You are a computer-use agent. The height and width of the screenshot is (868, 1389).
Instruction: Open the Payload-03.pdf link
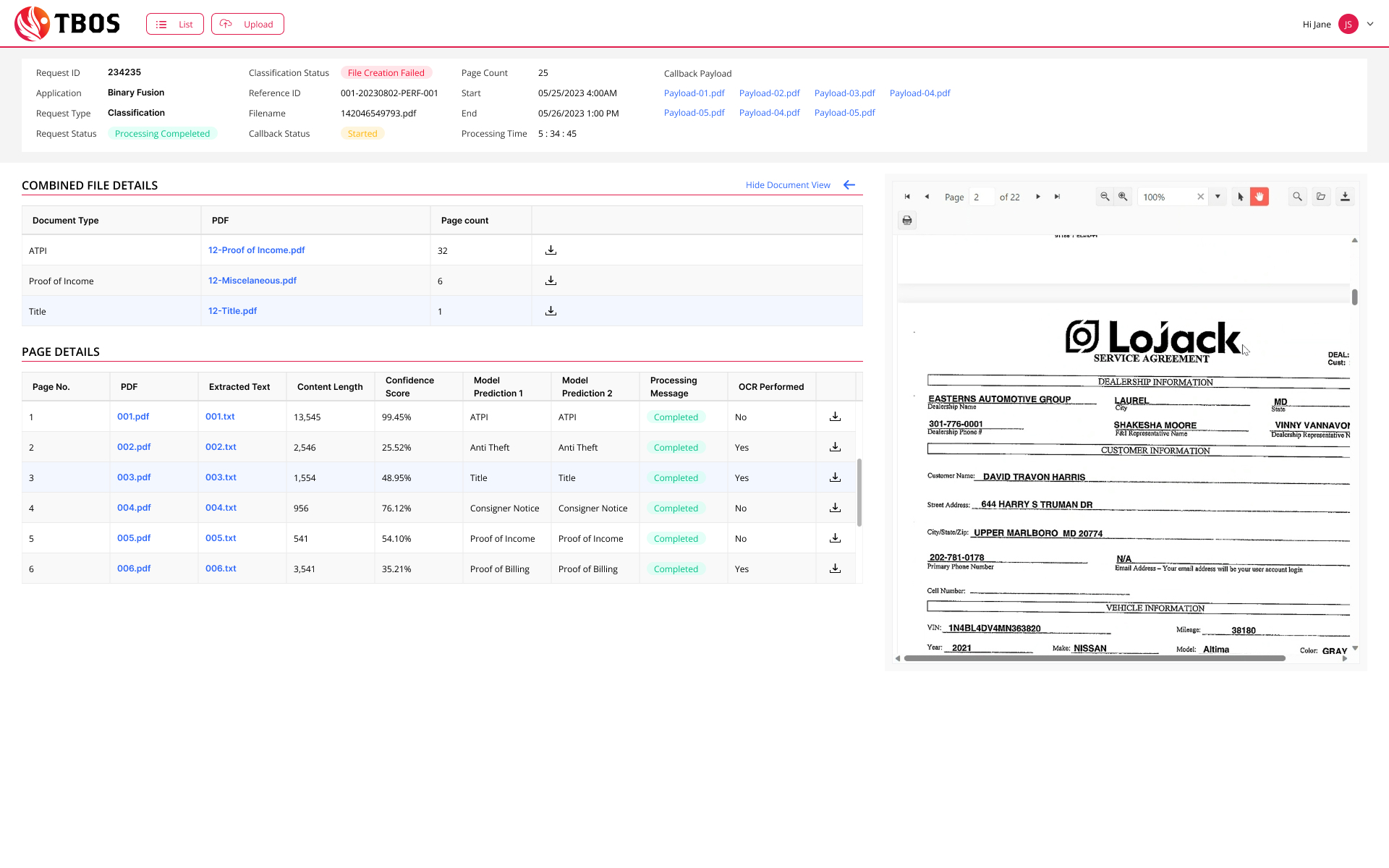[x=844, y=93]
